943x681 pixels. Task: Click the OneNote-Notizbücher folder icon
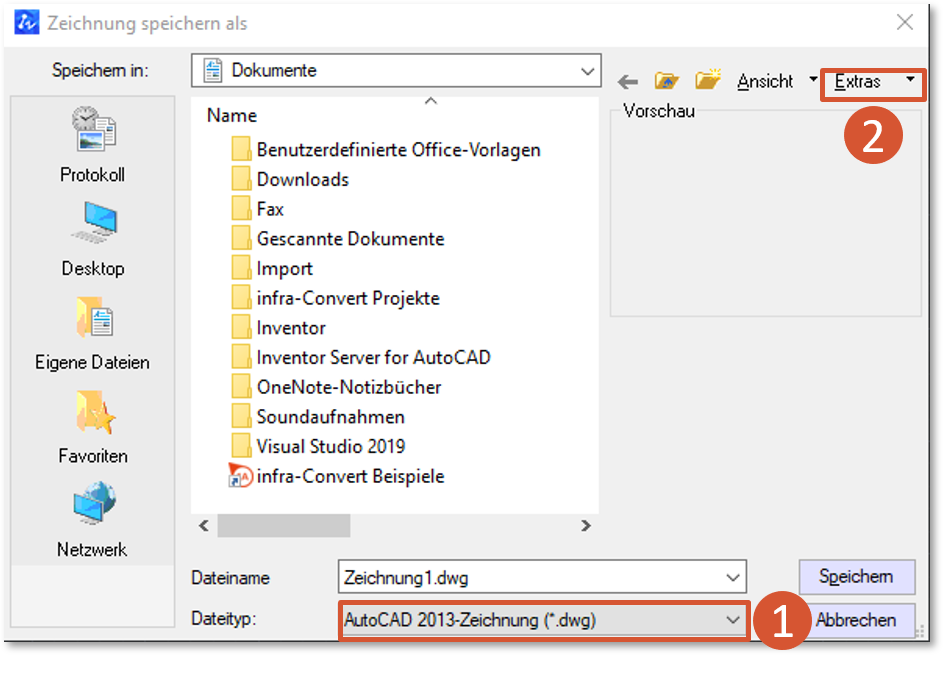(241, 387)
